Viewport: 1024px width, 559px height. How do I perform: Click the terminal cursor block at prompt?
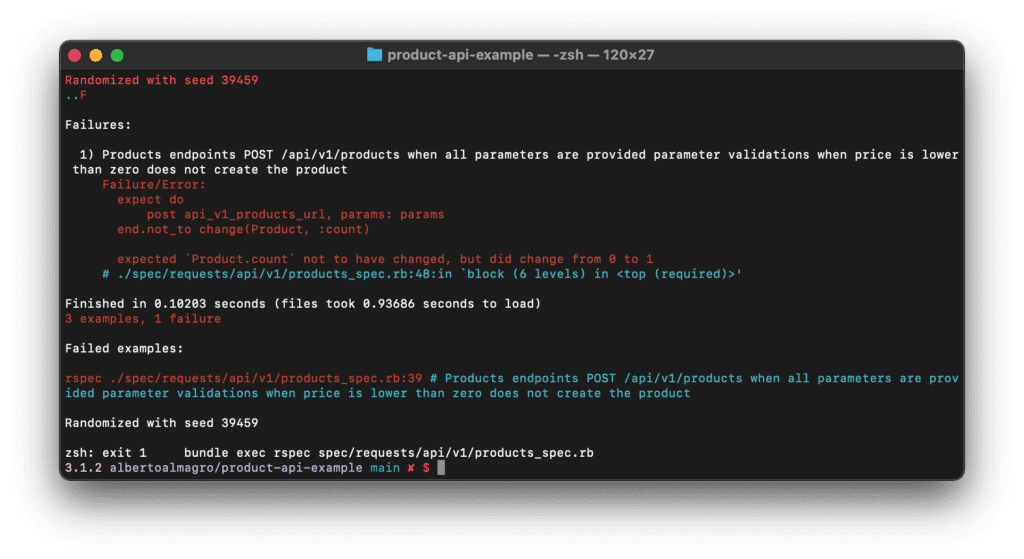pos(441,468)
